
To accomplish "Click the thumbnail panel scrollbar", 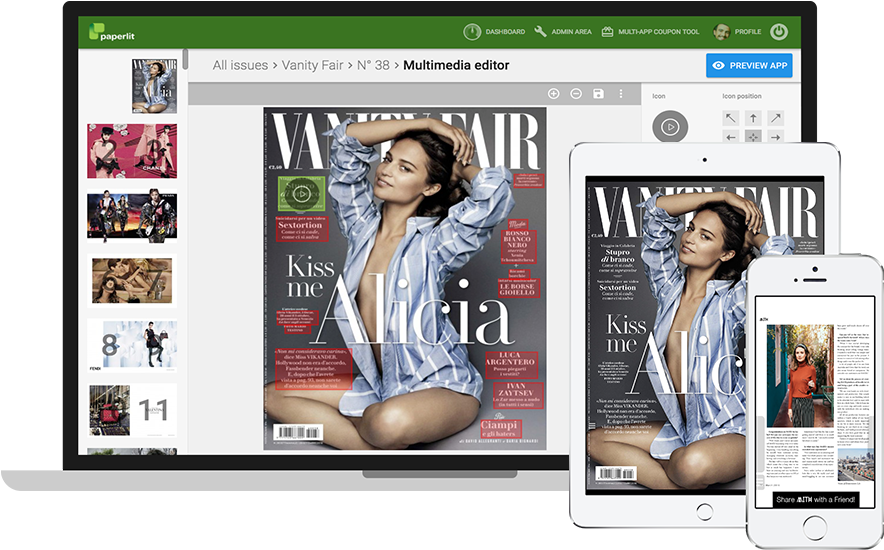I will pyautogui.click(x=185, y=58).
